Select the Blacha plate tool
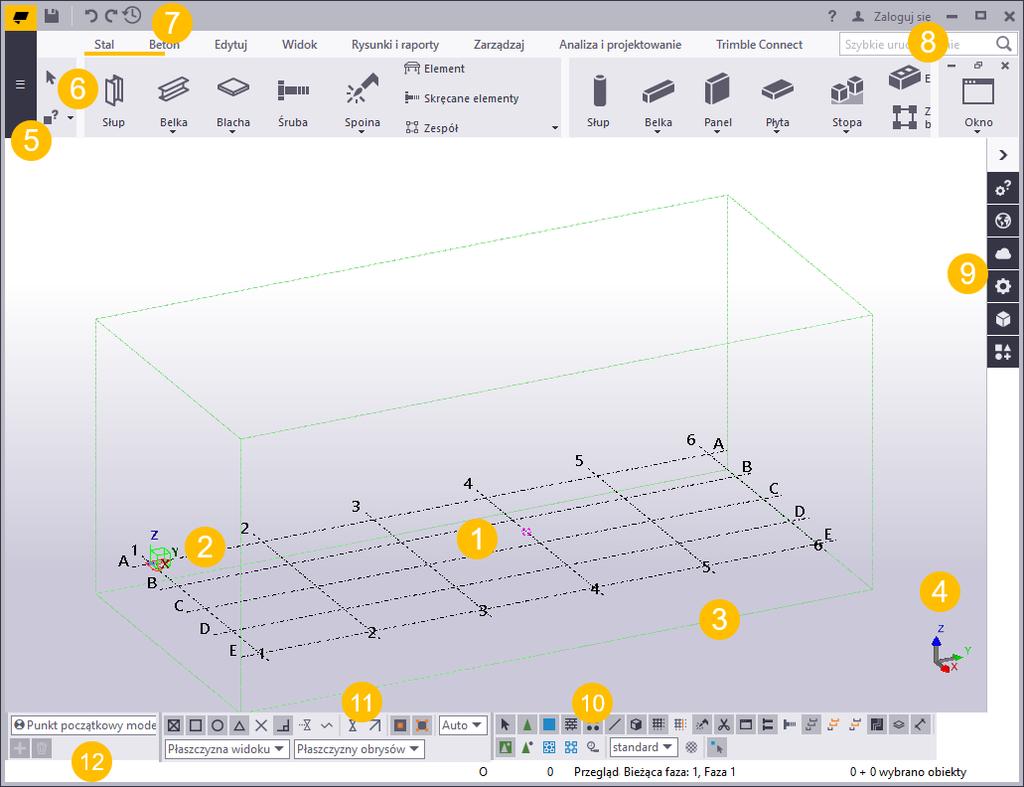This screenshot has height=787, width=1024. click(x=233, y=100)
